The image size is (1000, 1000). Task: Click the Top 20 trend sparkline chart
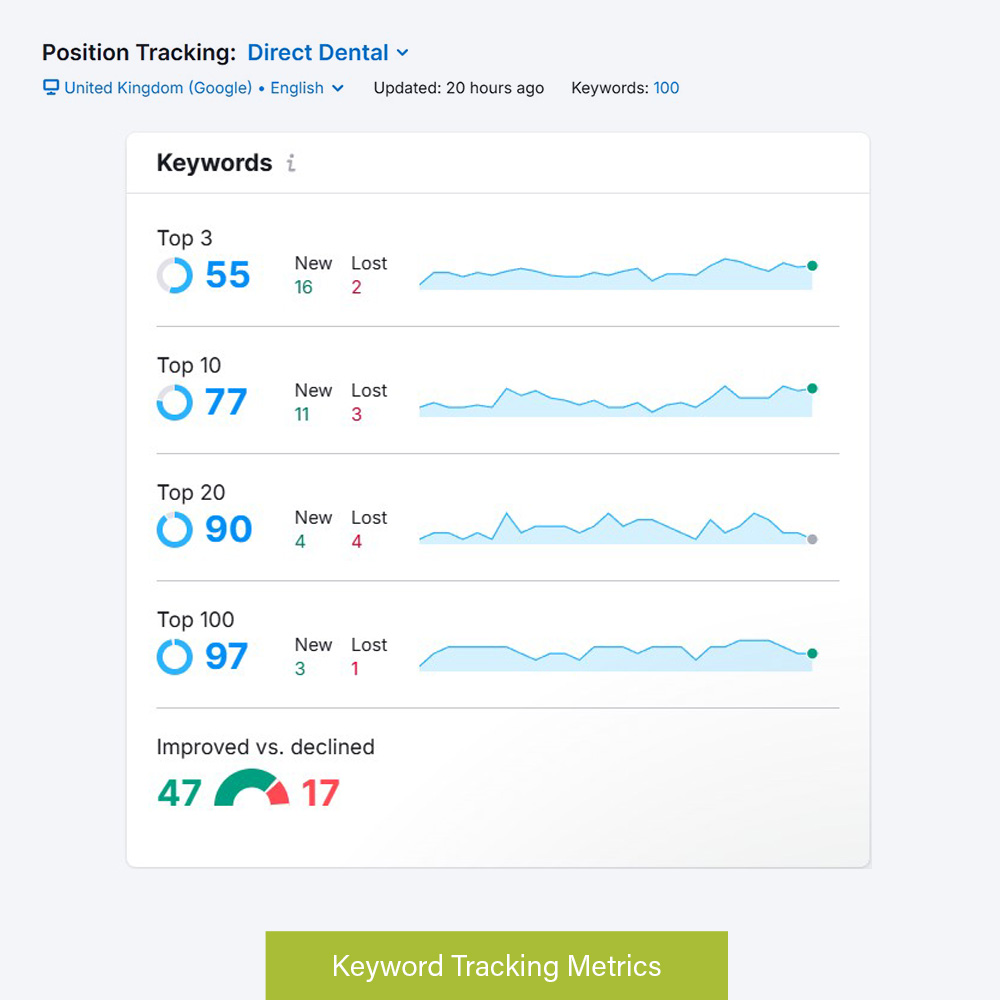coord(614,530)
